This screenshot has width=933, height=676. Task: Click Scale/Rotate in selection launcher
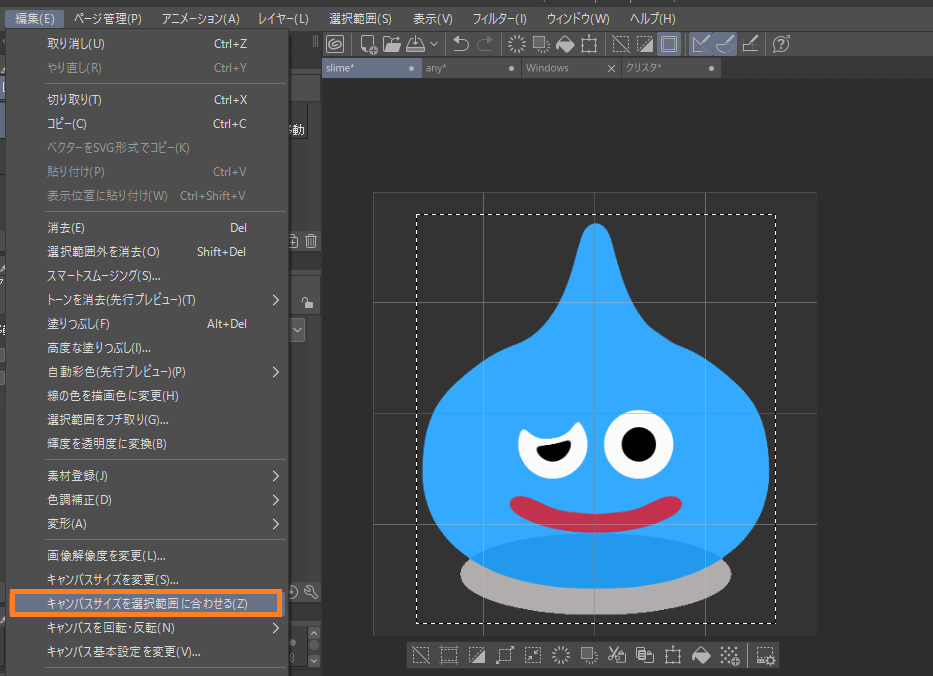tap(673, 655)
